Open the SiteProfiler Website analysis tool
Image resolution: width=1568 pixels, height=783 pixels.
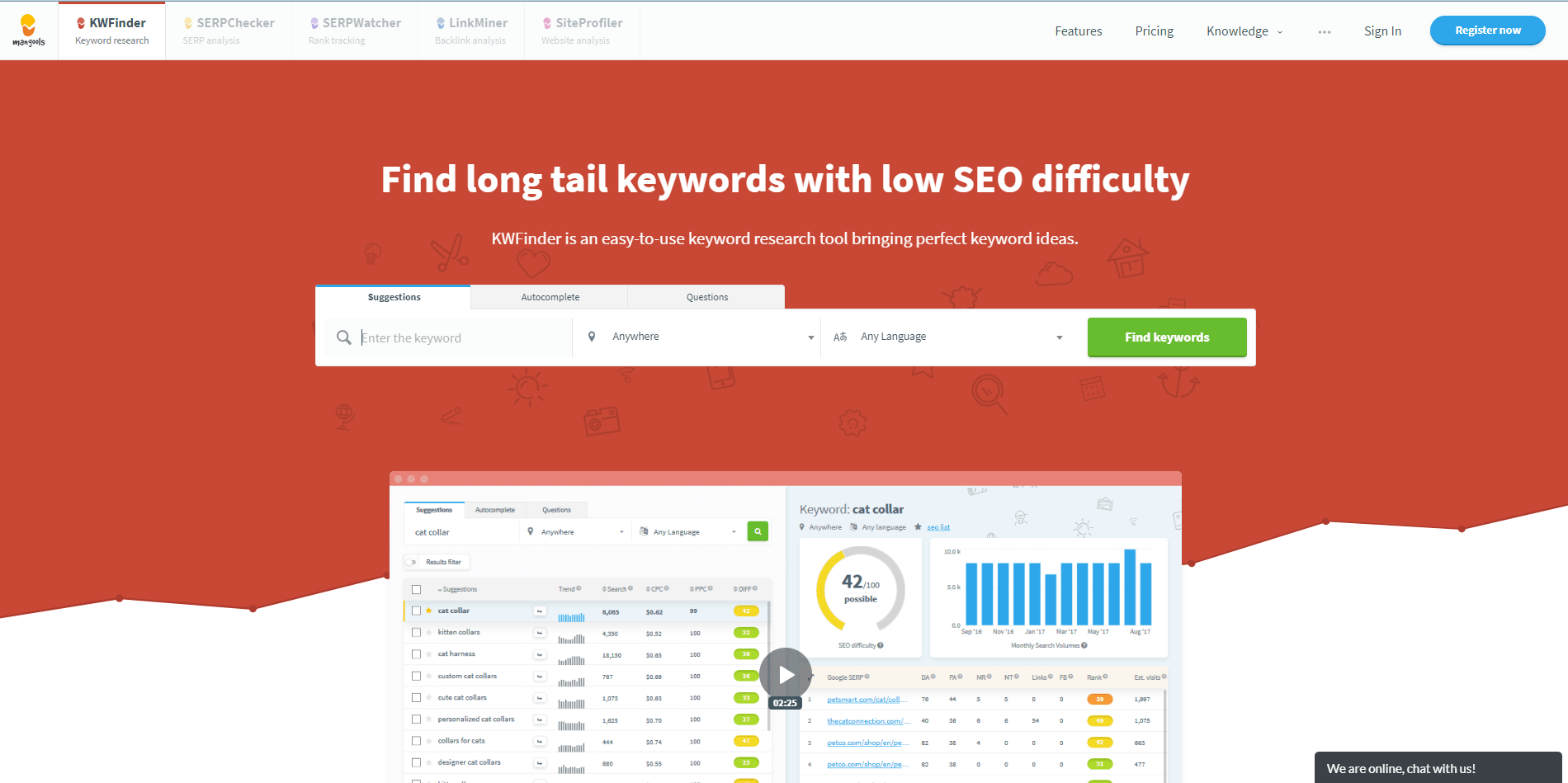[582, 31]
